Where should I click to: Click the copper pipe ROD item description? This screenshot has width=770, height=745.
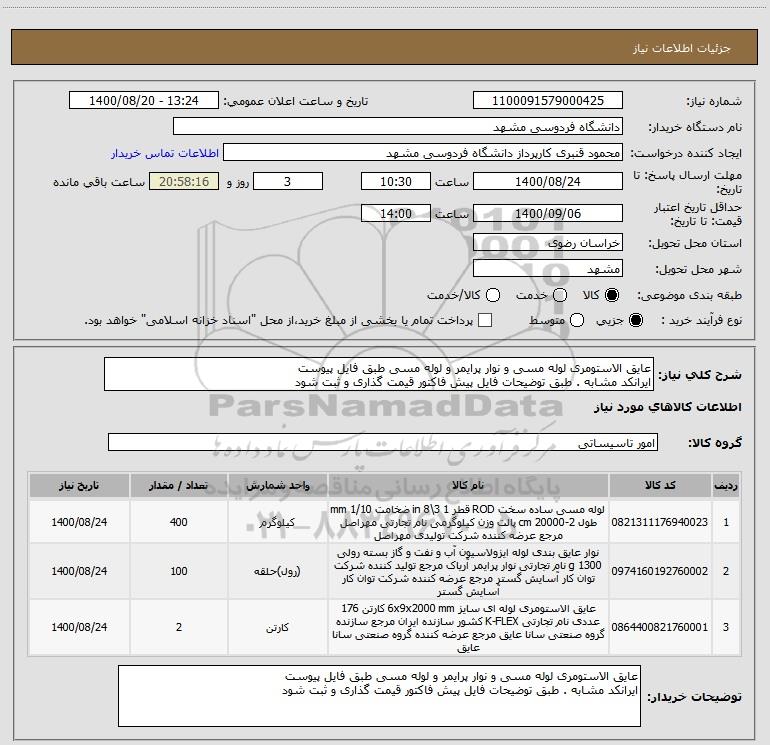pyautogui.click(x=468, y=522)
